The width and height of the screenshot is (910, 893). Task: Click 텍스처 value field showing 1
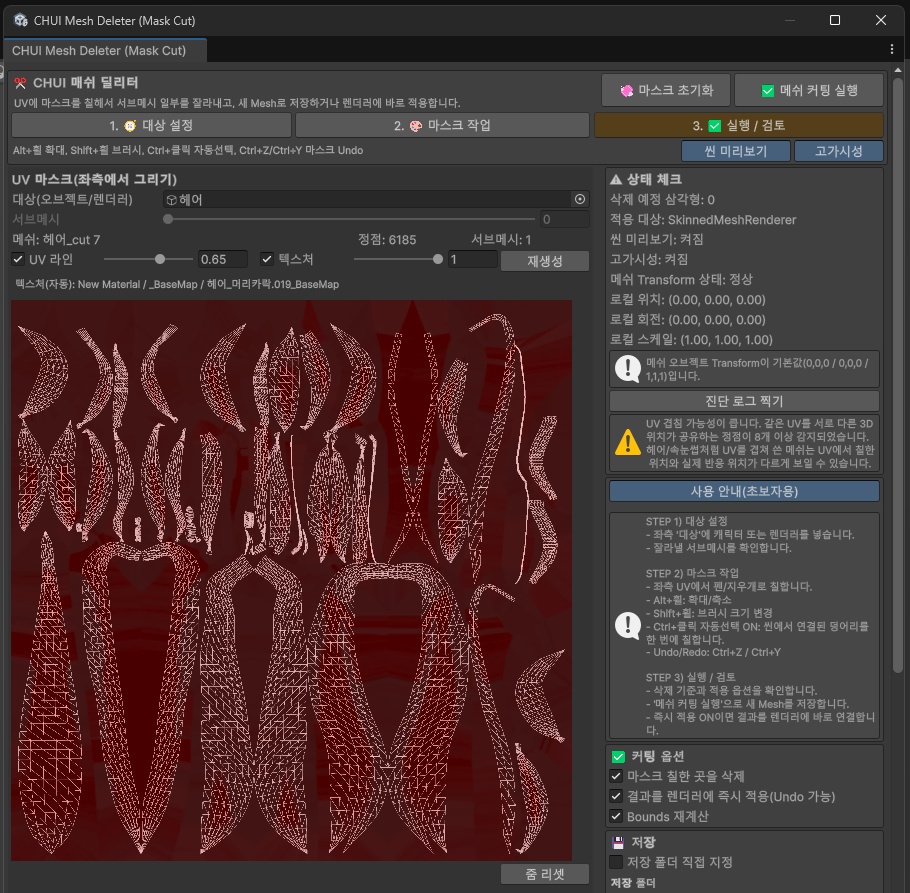[472, 259]
